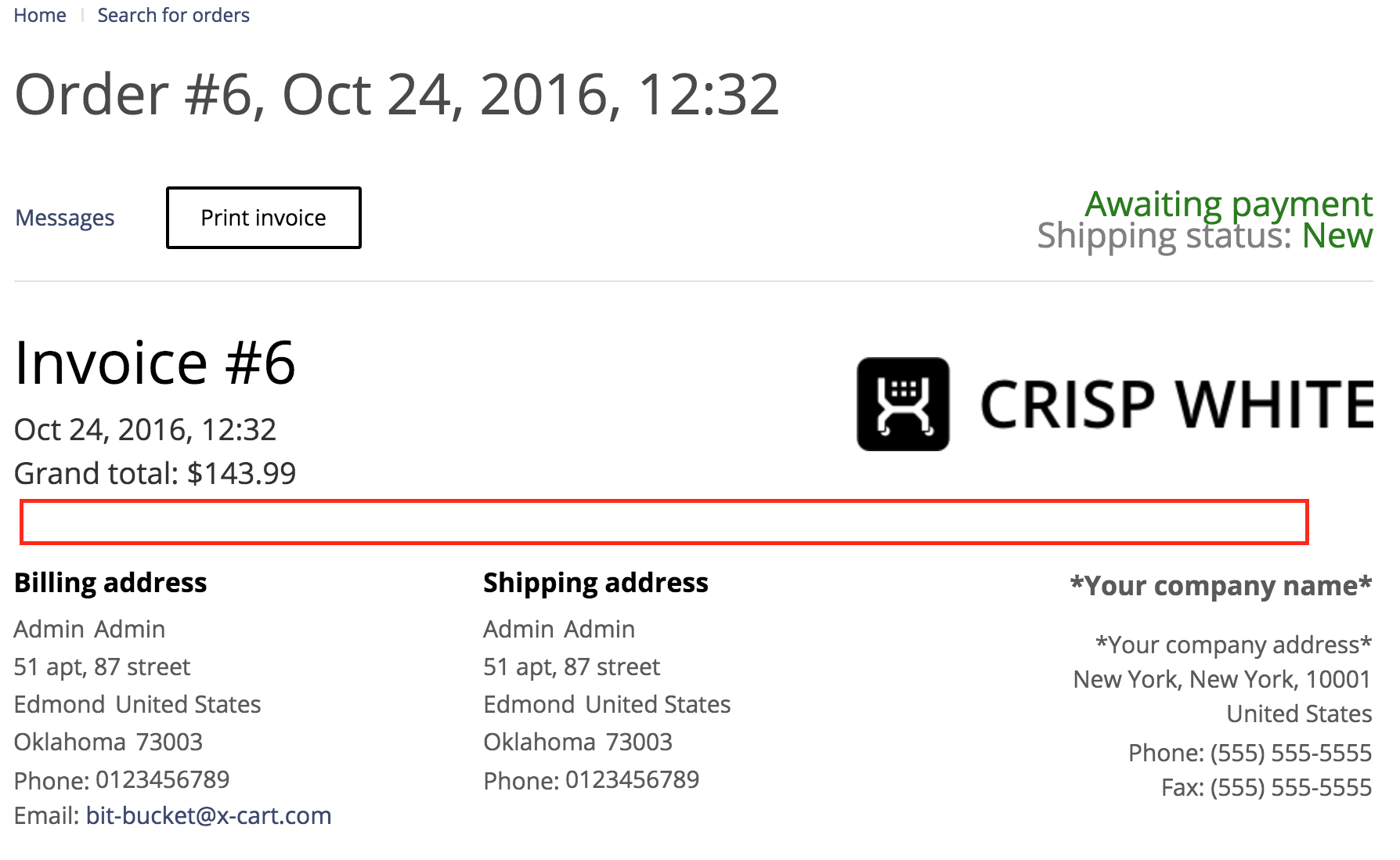Image resolution: width=1400 pixels, height=860 pixels.
Task: Click the invoice date below Invoice #6
Action: 145,430
